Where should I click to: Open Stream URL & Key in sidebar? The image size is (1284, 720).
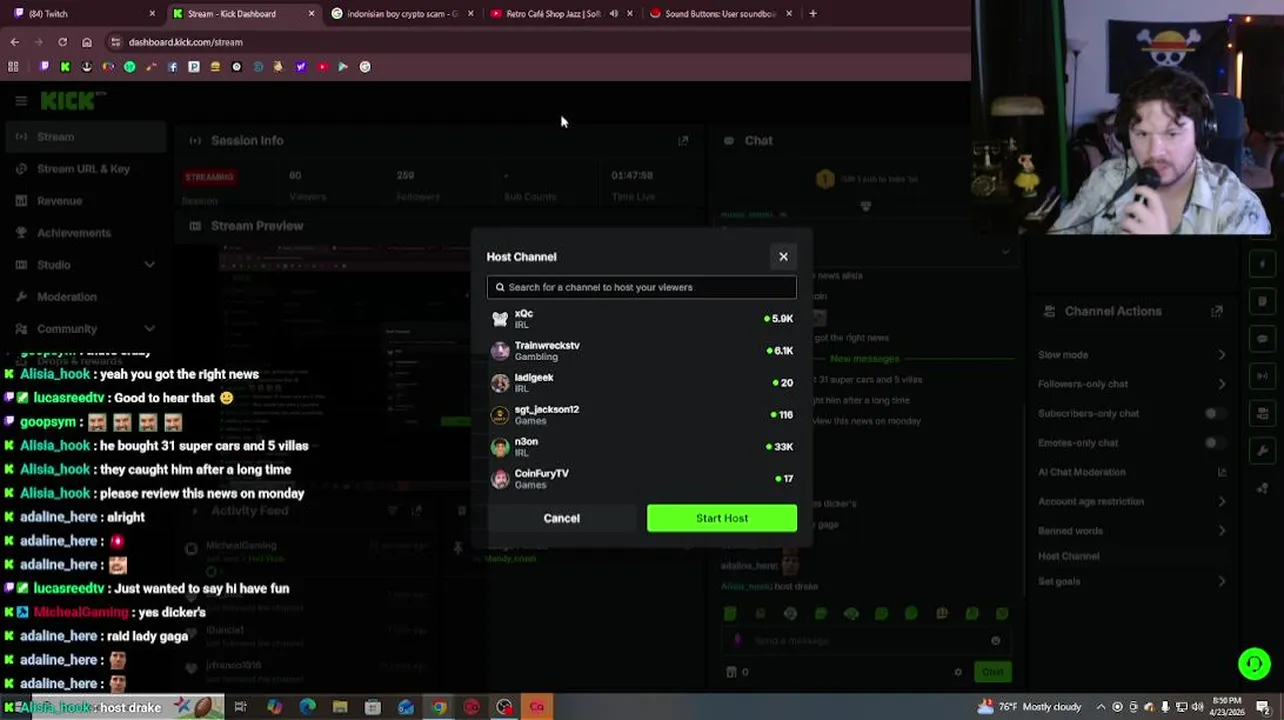83,169
